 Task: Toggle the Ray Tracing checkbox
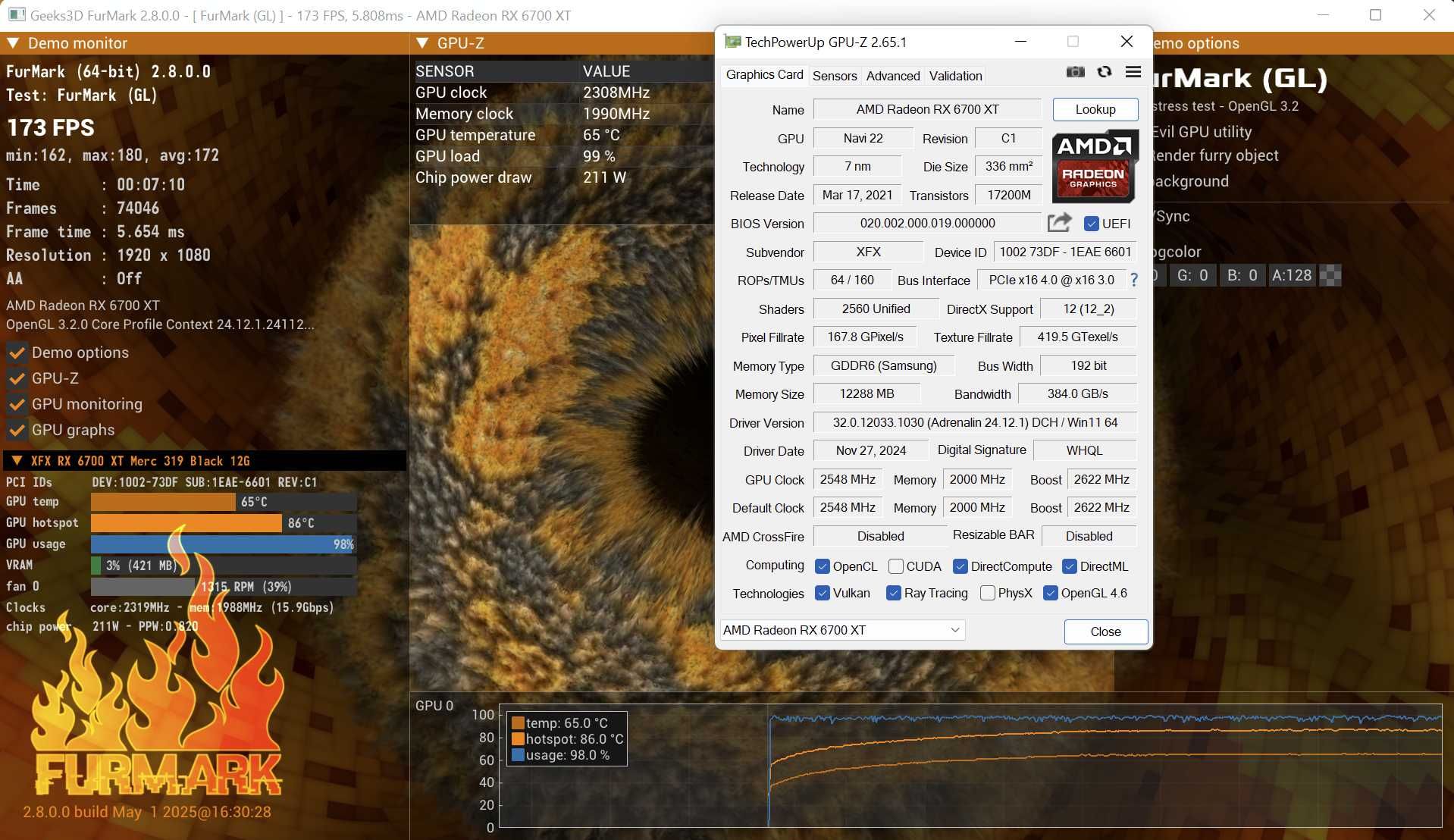pos(893,593)
